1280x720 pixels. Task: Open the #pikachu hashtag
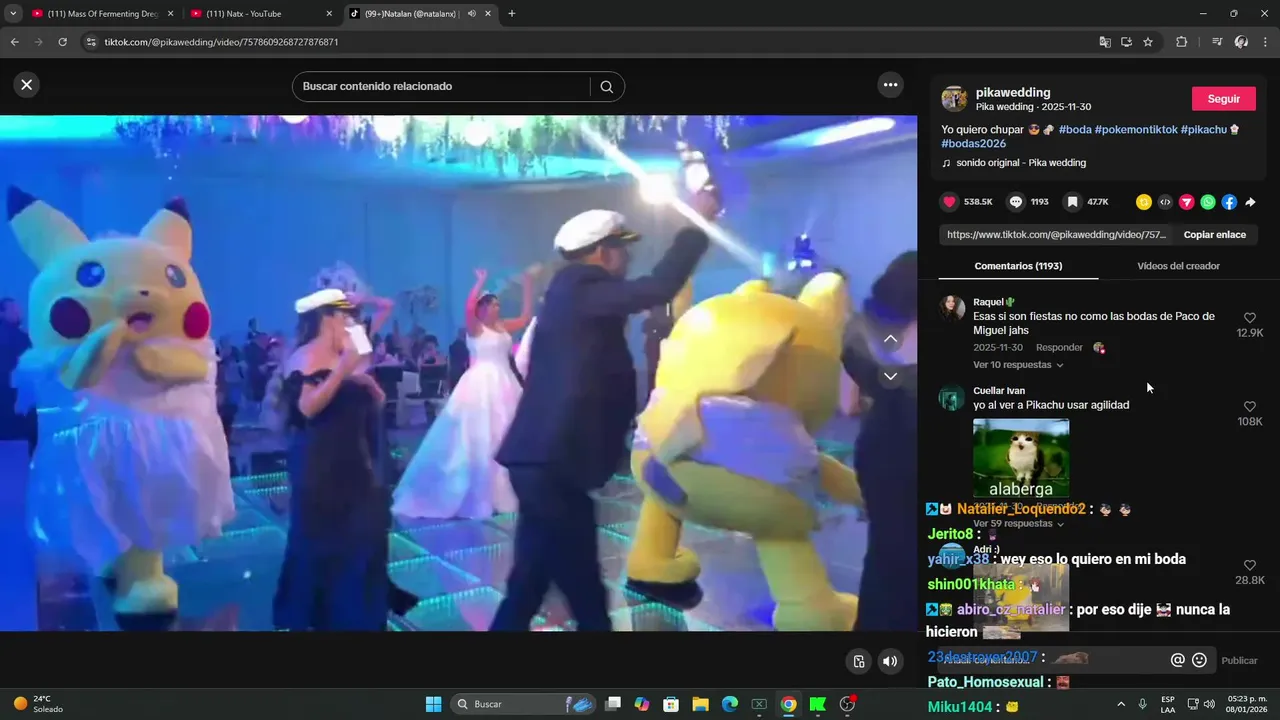pos(1204,130)
